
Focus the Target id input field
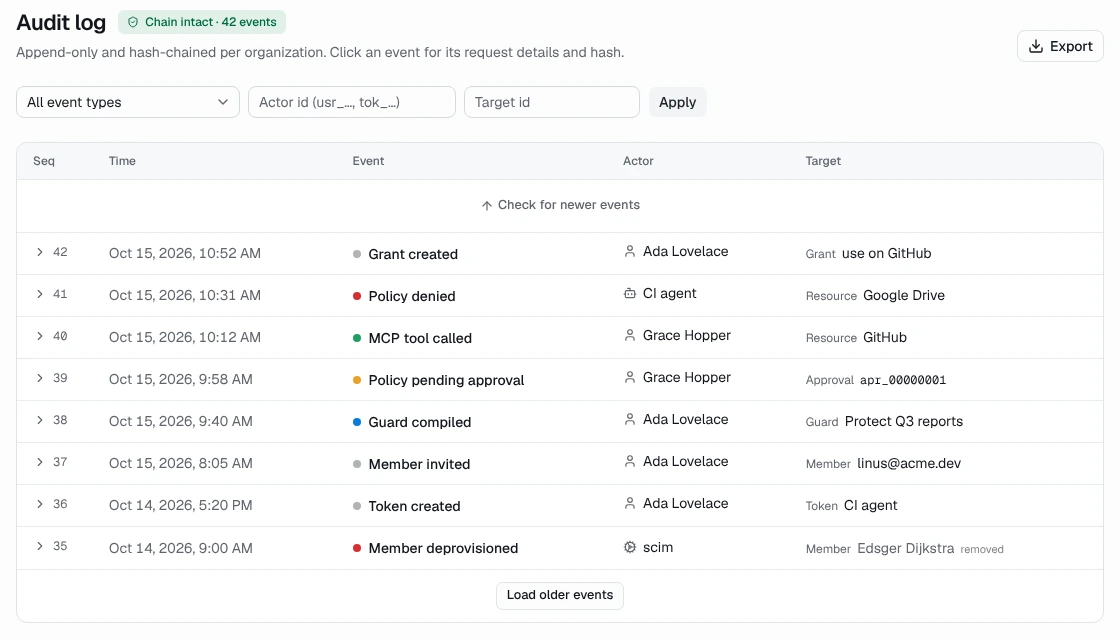point(551,102)
